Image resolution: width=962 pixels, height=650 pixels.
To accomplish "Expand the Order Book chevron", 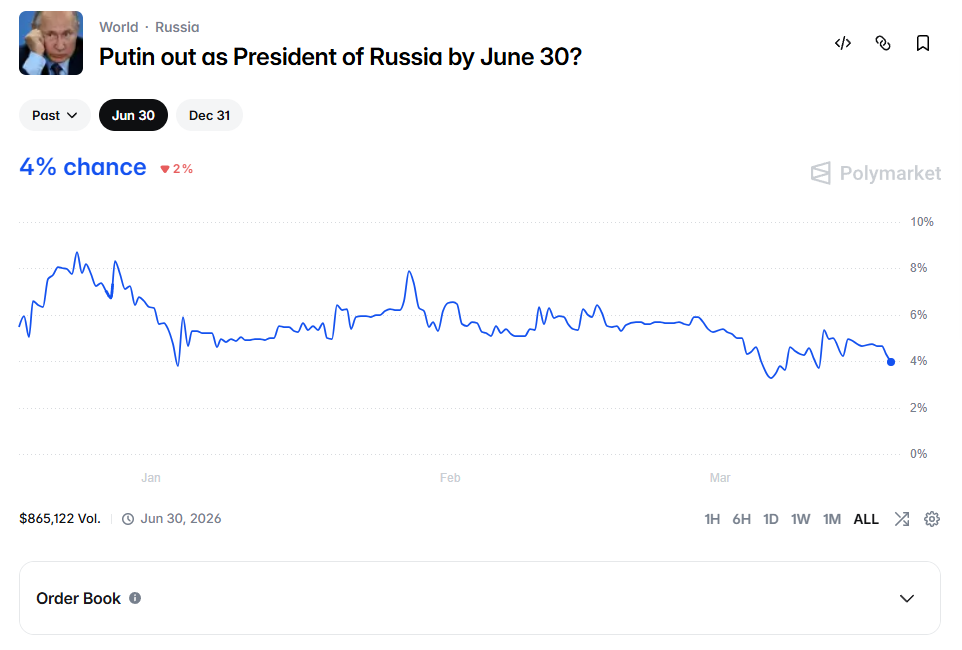I will pyautogui.click(x=907, y=598).
